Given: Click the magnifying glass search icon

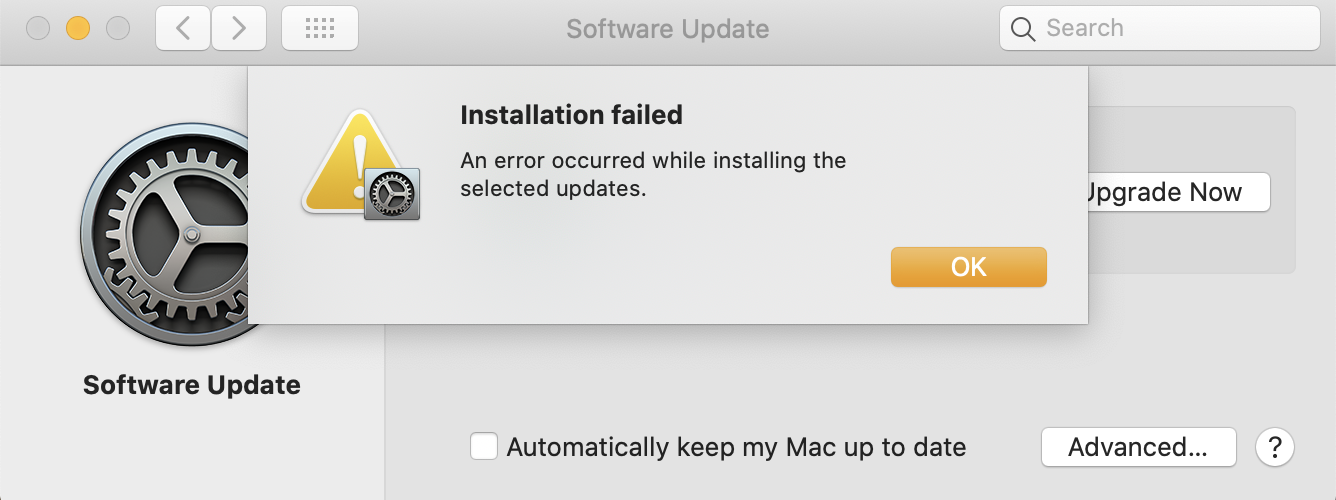Looking at the screenshot, I should tap(1023, 29).
